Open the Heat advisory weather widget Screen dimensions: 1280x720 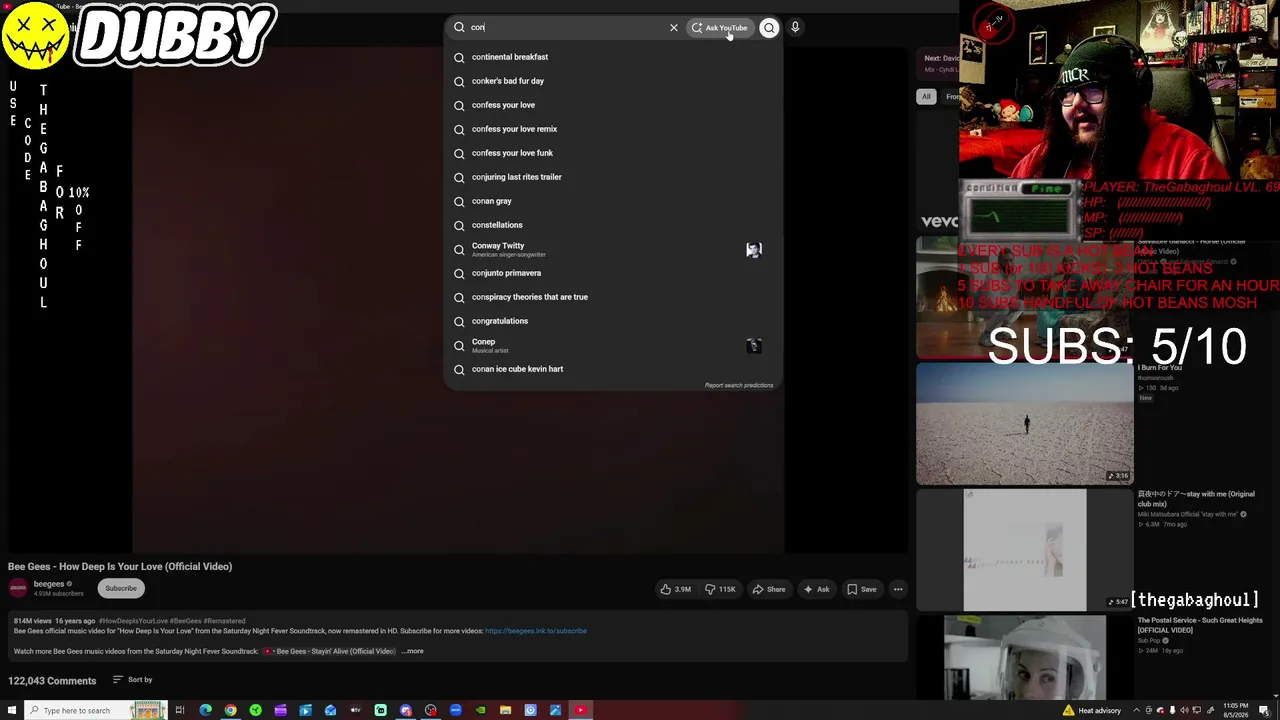pos(1092,710)
